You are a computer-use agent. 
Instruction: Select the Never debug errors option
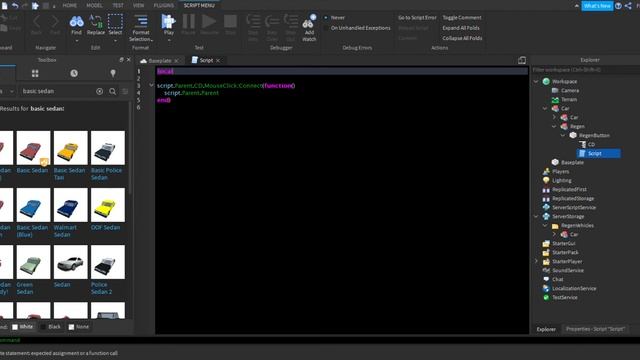pyautogui.click(x=335, y=18)
